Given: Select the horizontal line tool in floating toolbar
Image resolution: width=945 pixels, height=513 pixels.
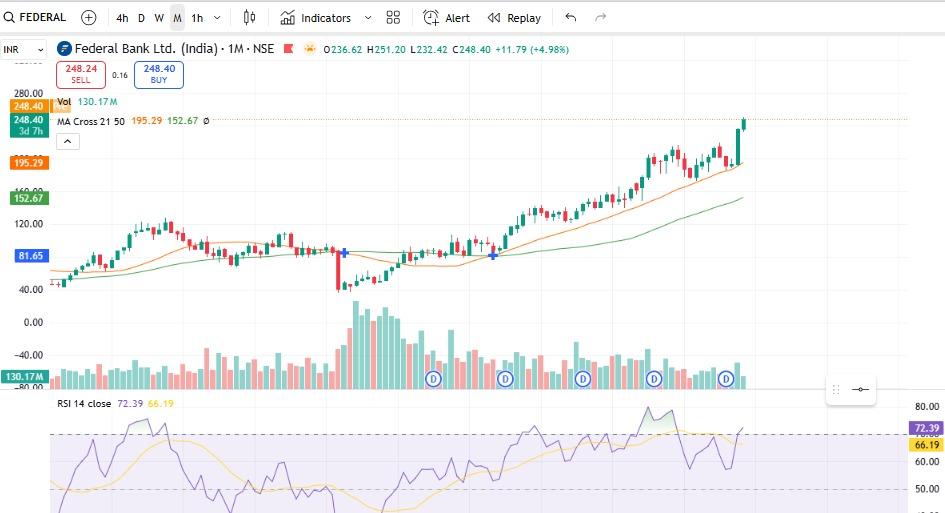Looking at the screenshot, I should point(860,389).
